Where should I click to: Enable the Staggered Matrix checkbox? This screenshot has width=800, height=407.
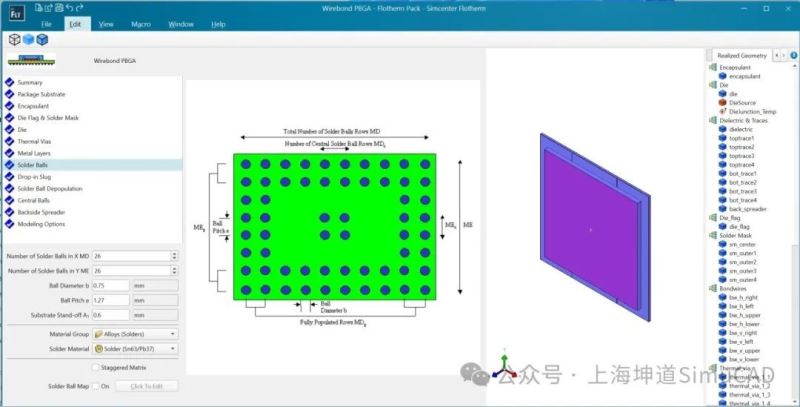tap(94, 367)
